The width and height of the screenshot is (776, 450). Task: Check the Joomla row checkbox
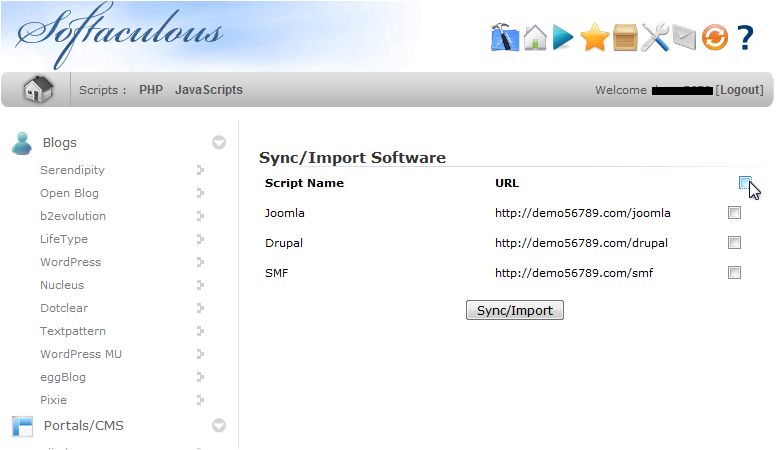(734, 213)
